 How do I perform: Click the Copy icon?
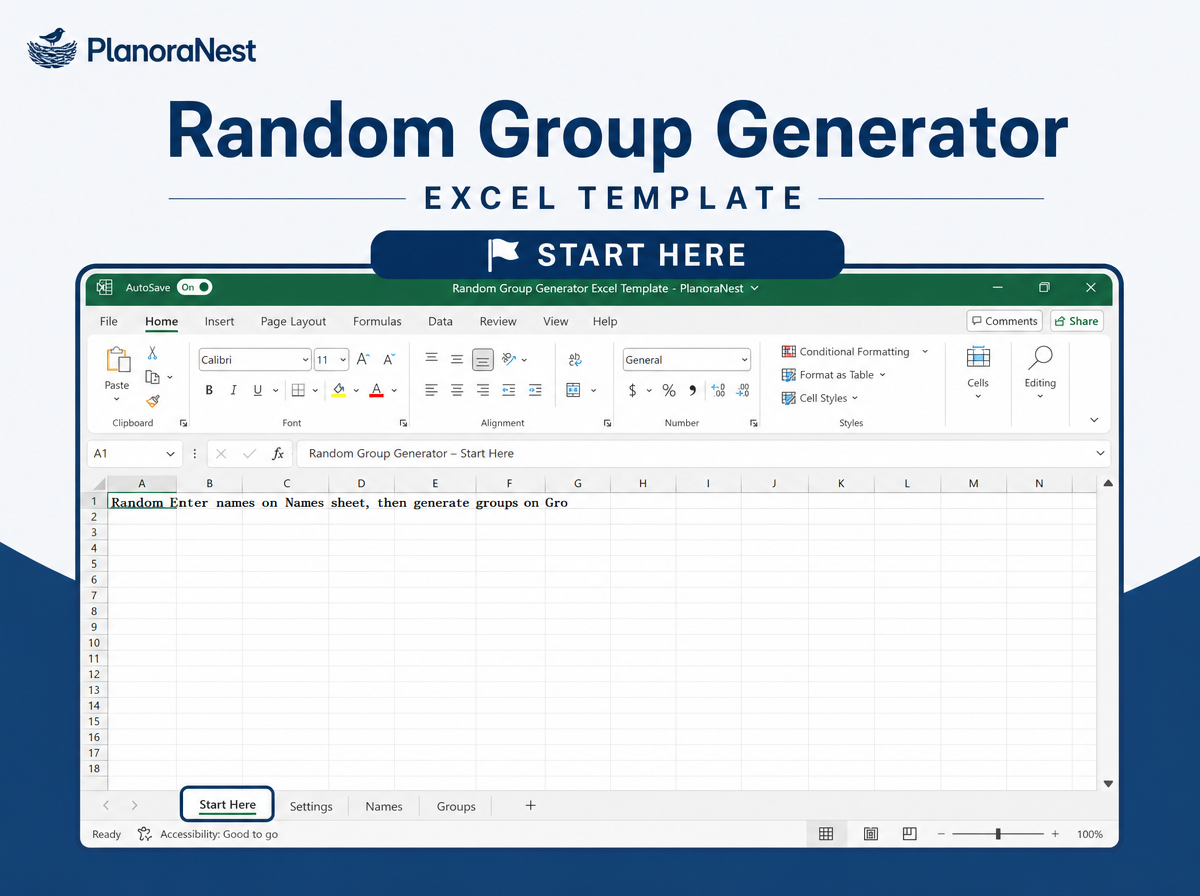coord(153,377)
